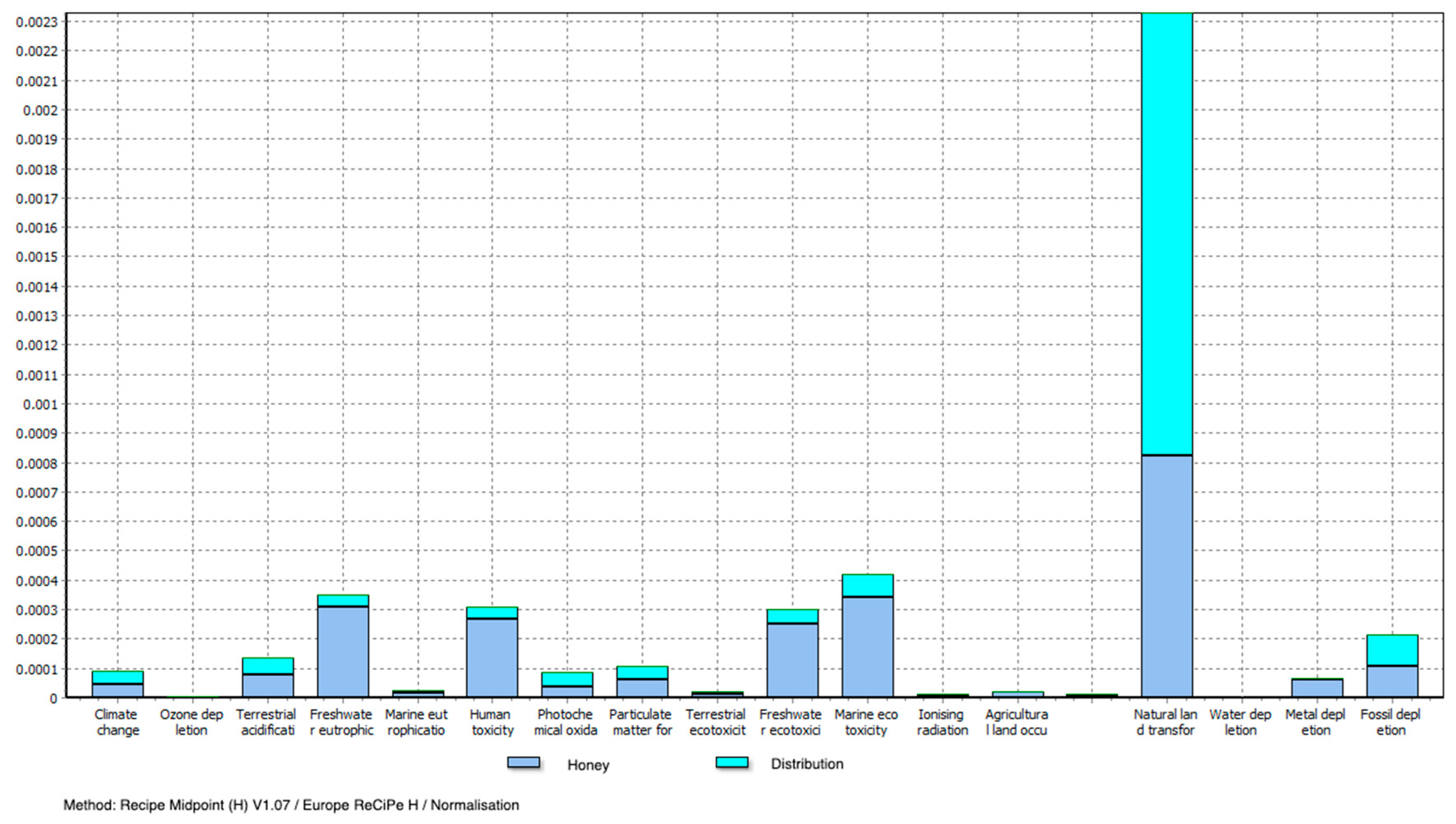Click the Distribution legend color swatch
Viewport: 1456px width, 824px height.
(x=732, y=762)
